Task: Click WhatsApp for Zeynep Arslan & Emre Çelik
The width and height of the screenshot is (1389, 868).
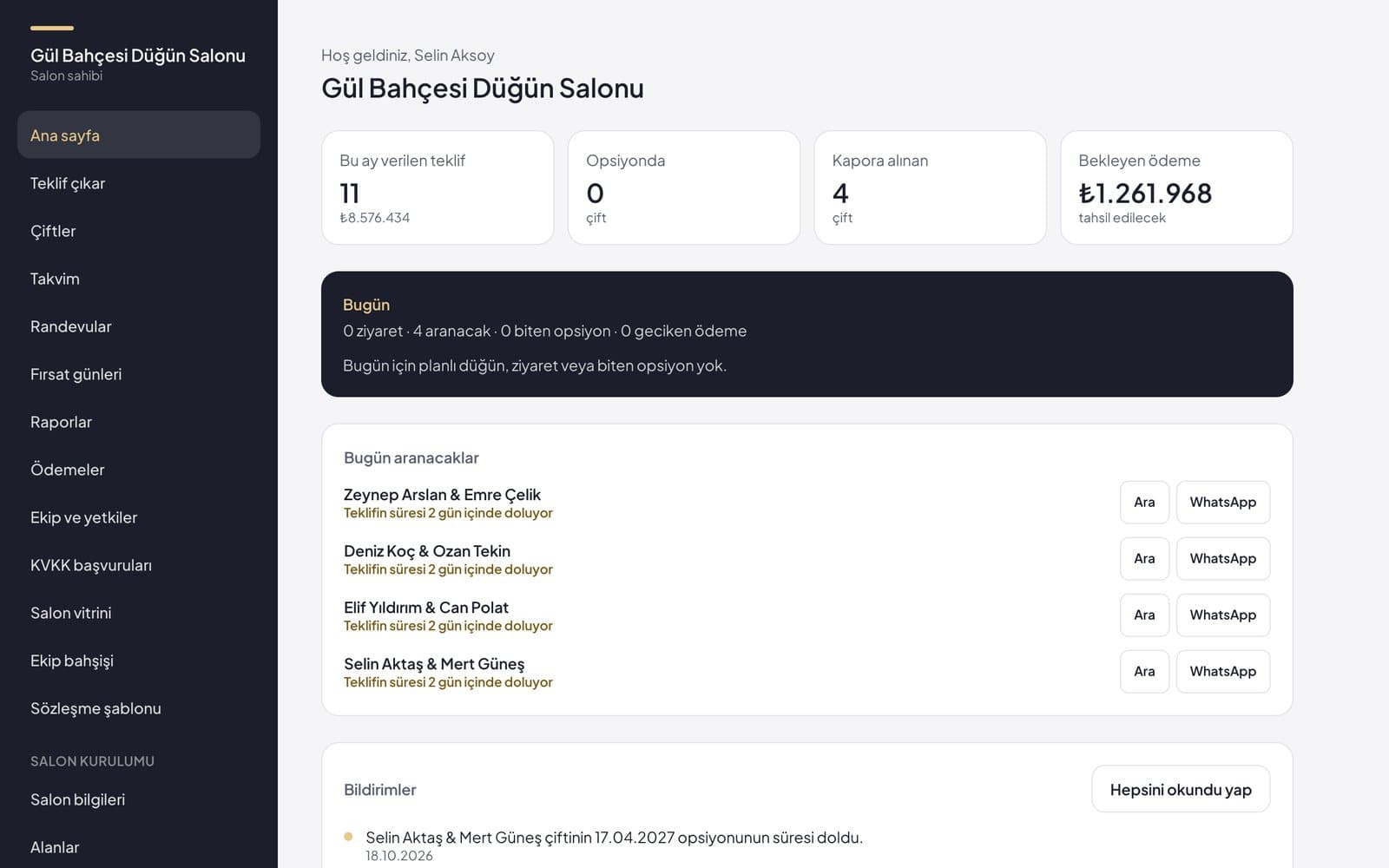Action: (x=1222, y=503)
